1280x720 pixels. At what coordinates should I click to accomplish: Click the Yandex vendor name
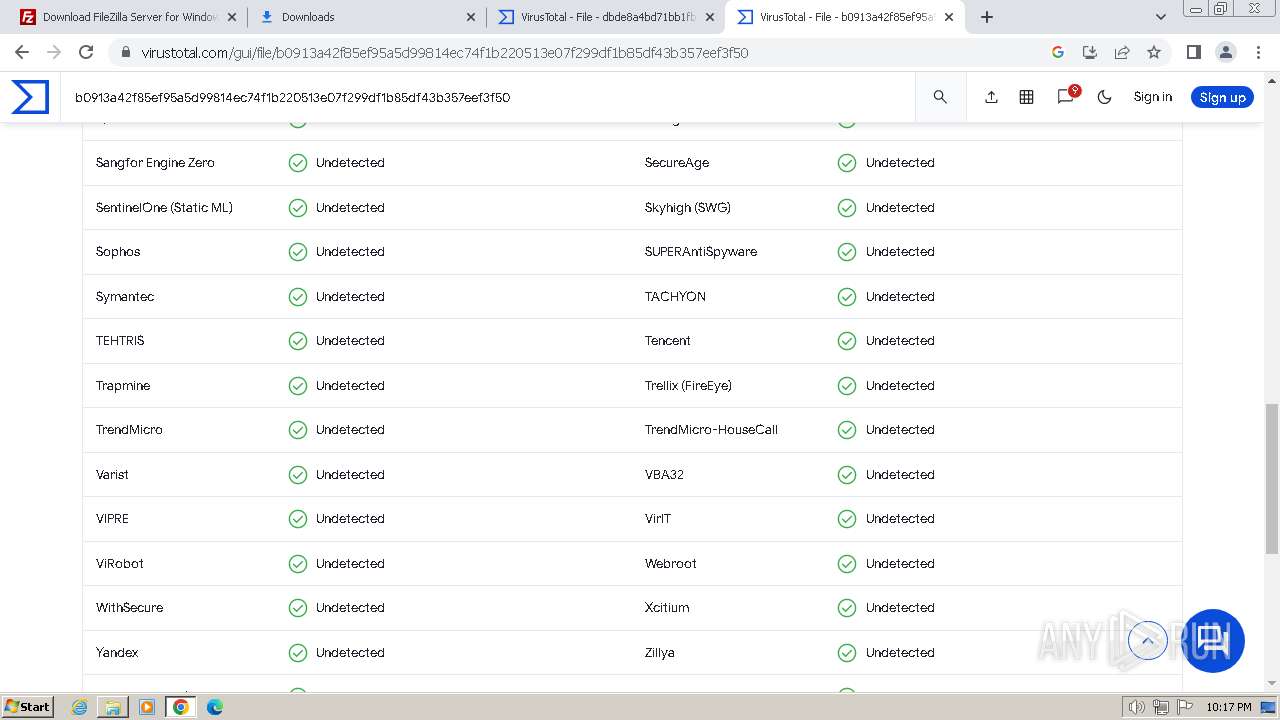tap(117, 653)
